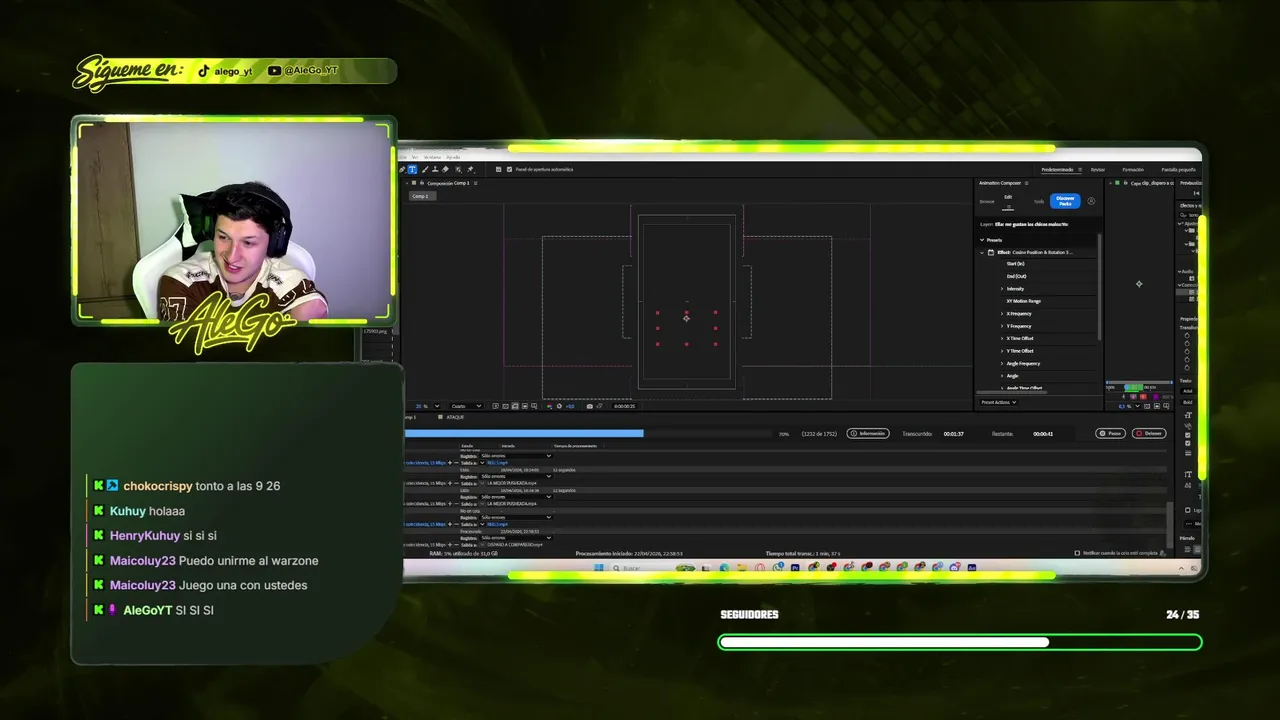The width and height of the screenshot is (1280, 720).
Task: Toggle the top checkbox in right text panel
Action: point(1187,435)
